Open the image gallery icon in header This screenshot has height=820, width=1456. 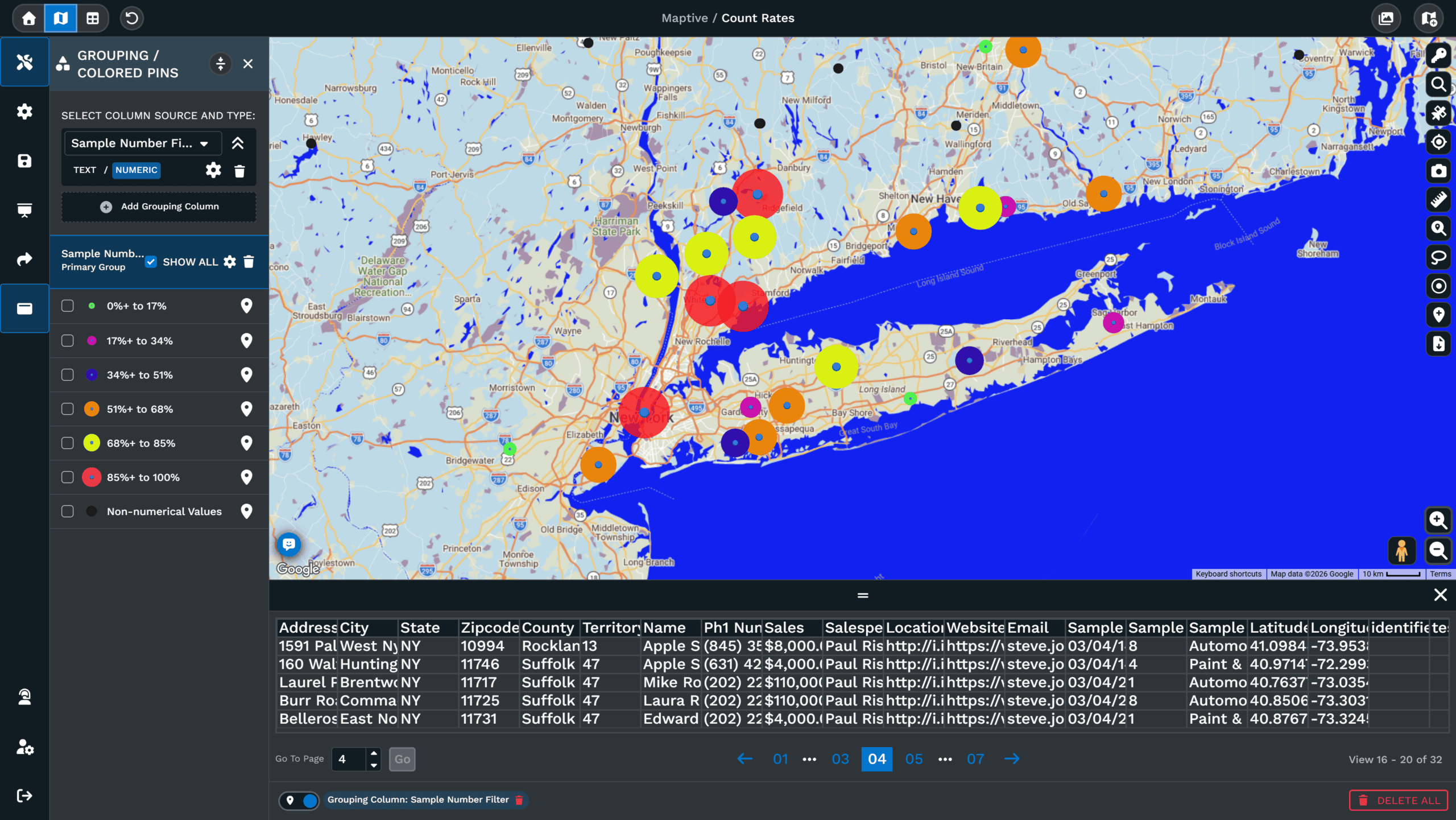(x=1386, y=18)
